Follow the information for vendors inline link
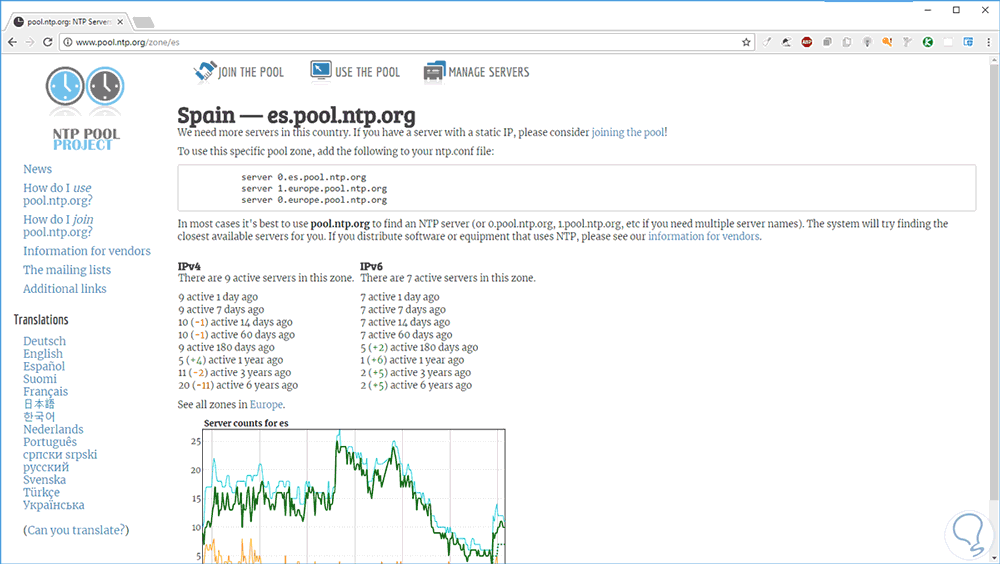Viewport: 1000px width, 564px height. pos(703,236)
